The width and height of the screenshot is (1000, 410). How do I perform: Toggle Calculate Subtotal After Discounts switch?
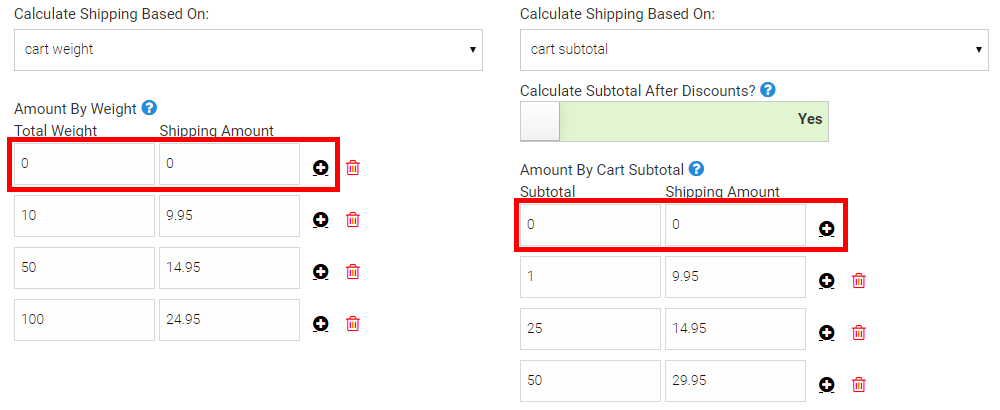(x=674, y=120)
